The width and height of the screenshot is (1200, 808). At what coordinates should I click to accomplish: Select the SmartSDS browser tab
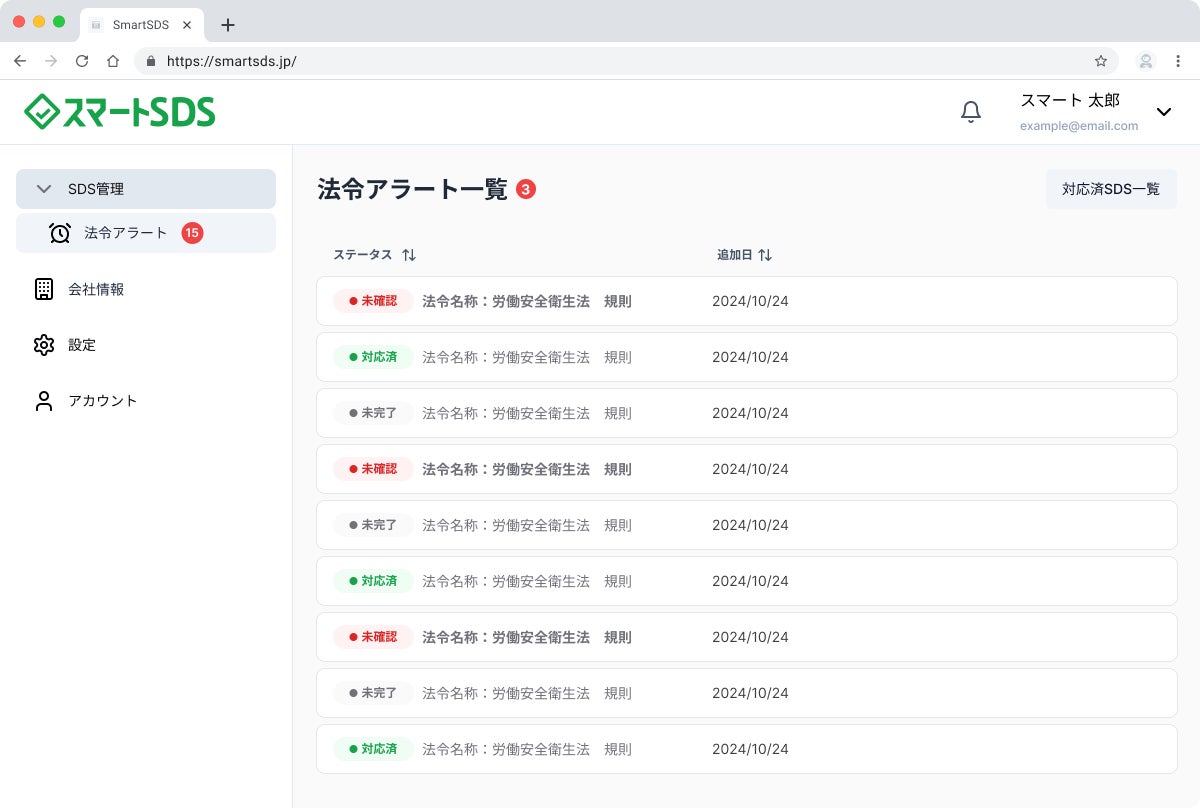[x=141, y=25]
